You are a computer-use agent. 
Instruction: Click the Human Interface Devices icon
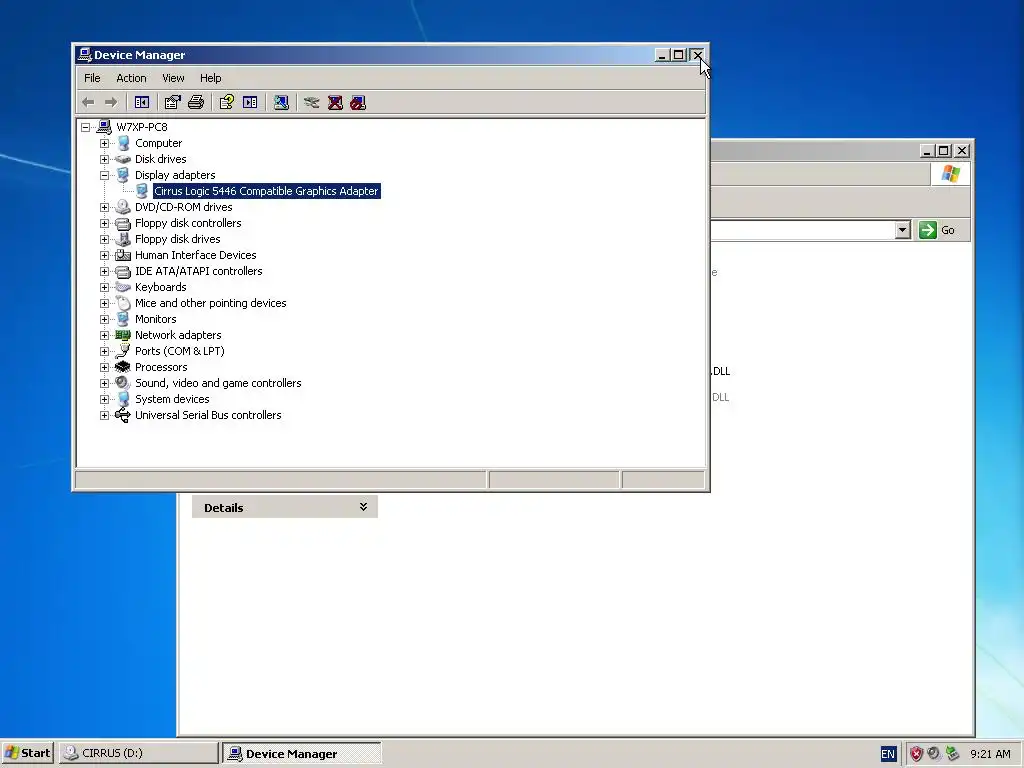pos(123,255)
